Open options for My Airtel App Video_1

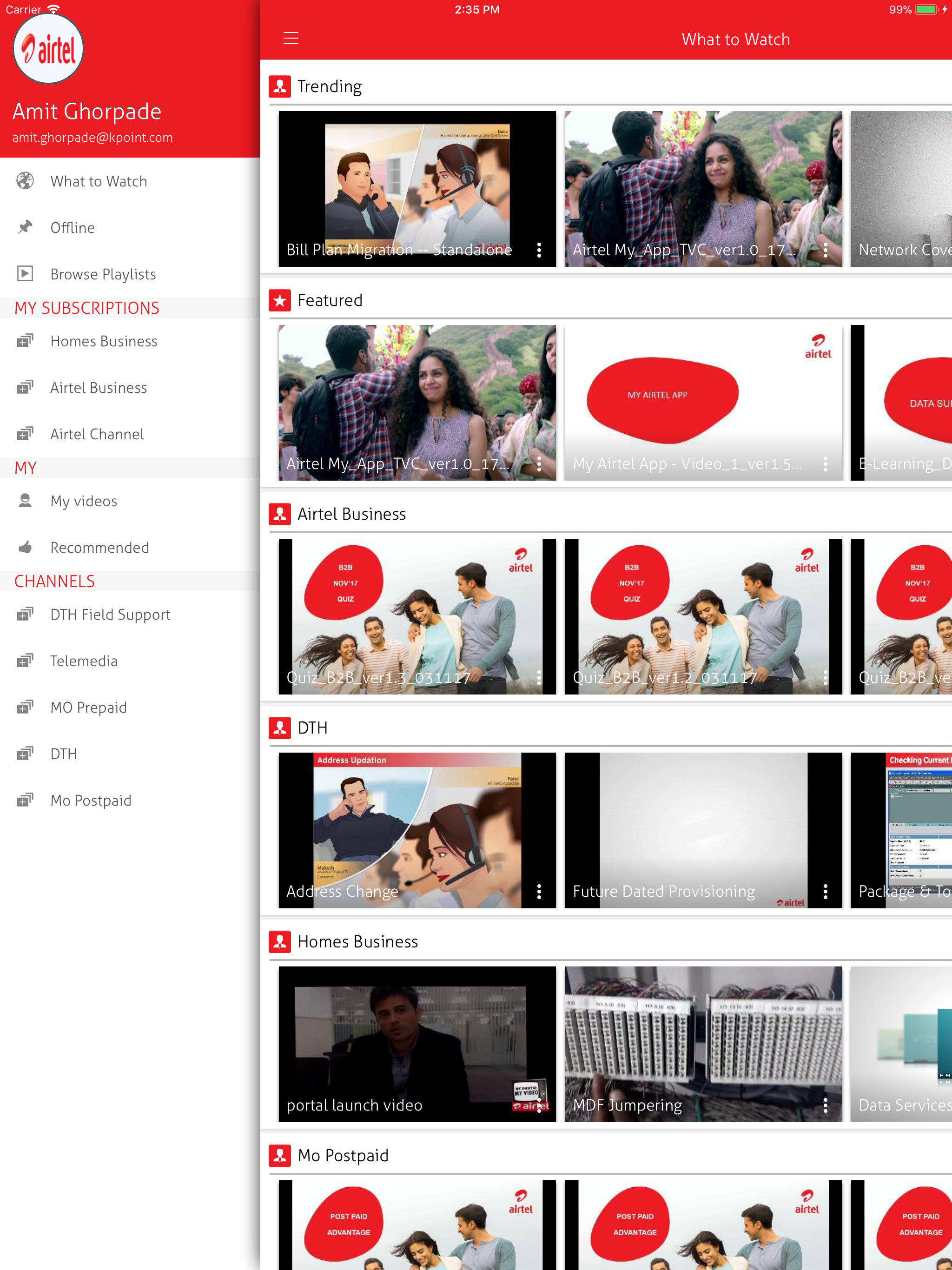click(x=825, y=464)
